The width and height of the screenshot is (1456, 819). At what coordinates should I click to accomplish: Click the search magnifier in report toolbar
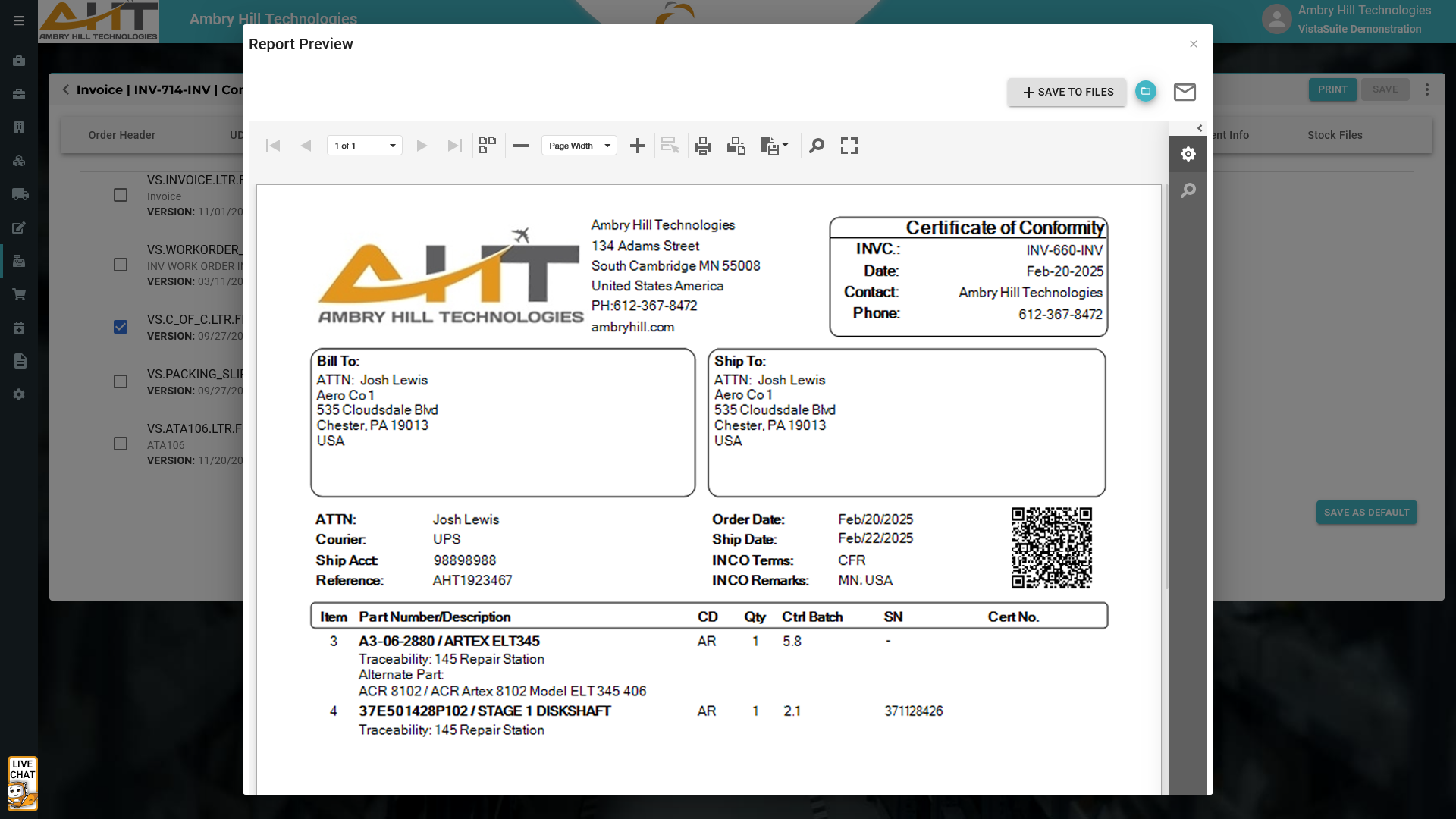[817, 146]
